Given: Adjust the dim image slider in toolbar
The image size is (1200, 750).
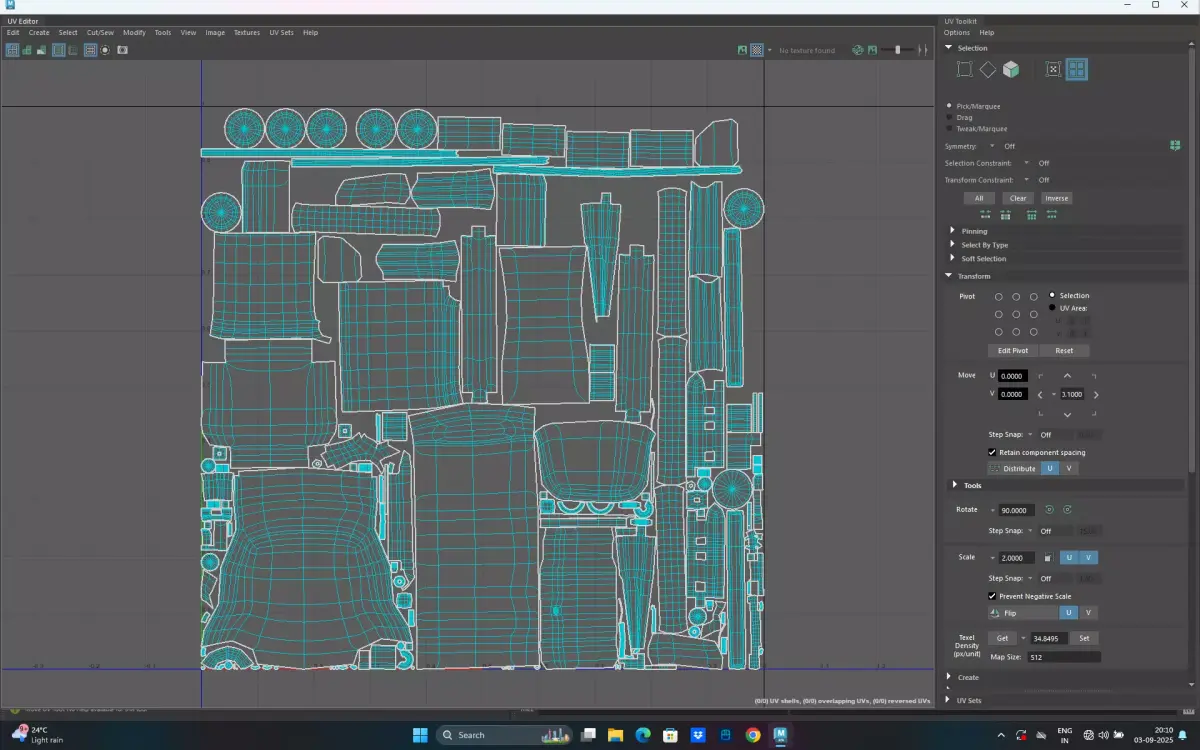Looking at the screenshot, I should (897, 50).
